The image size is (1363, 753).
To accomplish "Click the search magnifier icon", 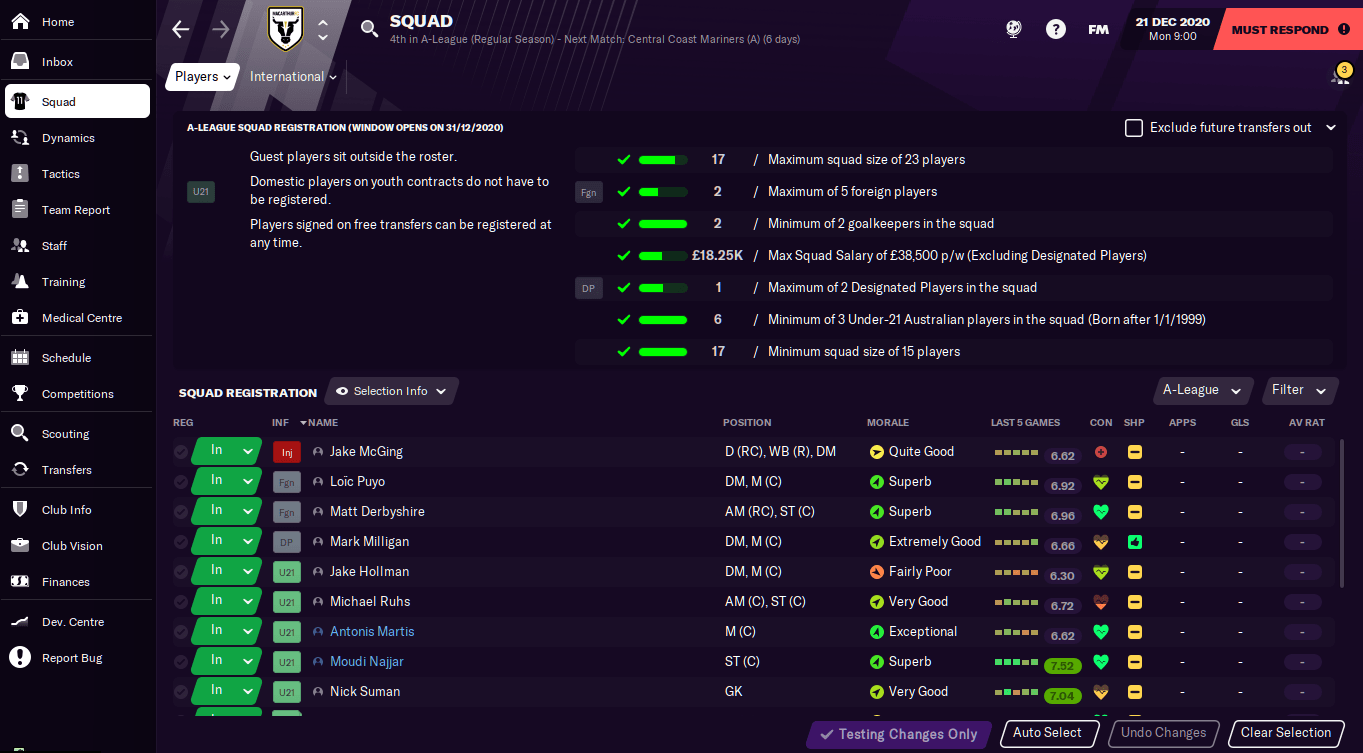I will point(369,30).
